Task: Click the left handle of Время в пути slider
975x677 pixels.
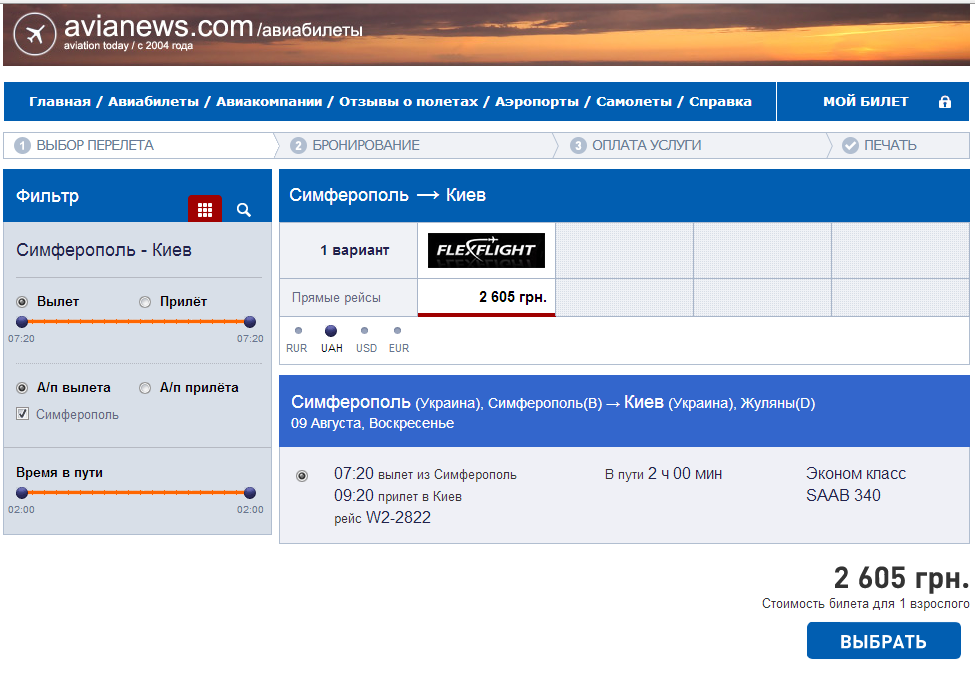Action: pos(22,493)
